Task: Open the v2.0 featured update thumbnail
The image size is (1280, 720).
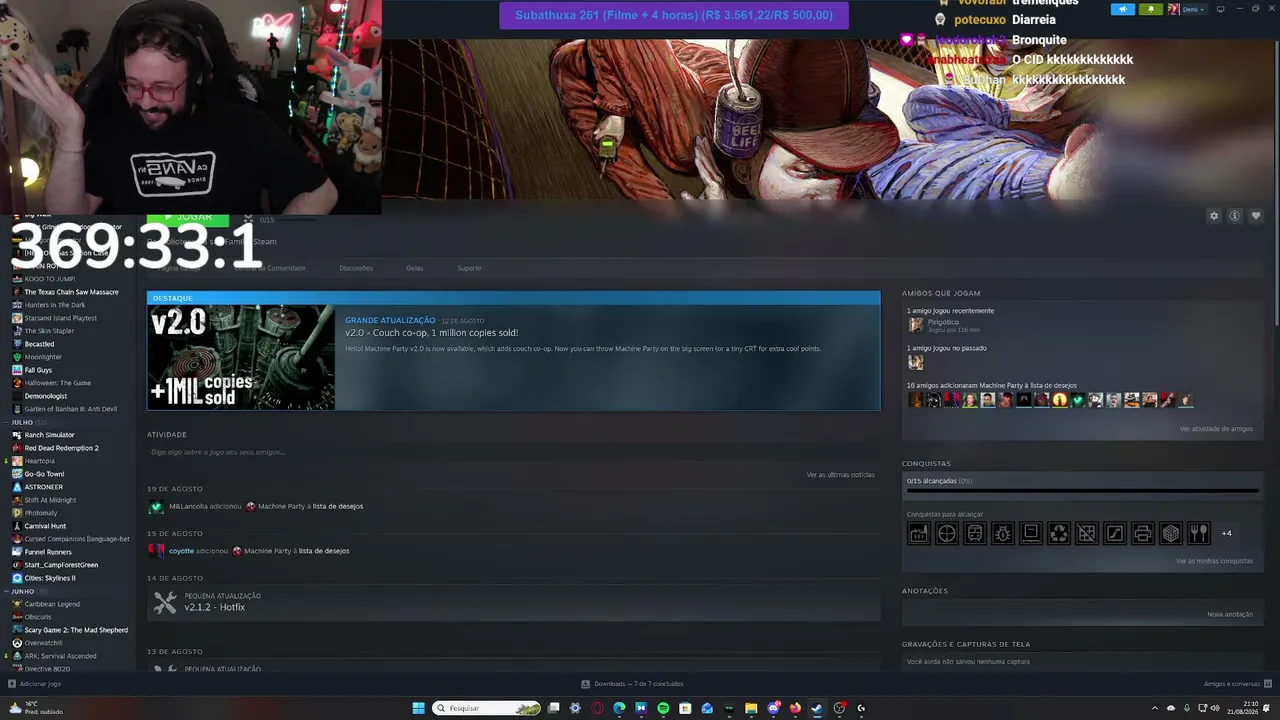Action: click(x=241, y=358)
